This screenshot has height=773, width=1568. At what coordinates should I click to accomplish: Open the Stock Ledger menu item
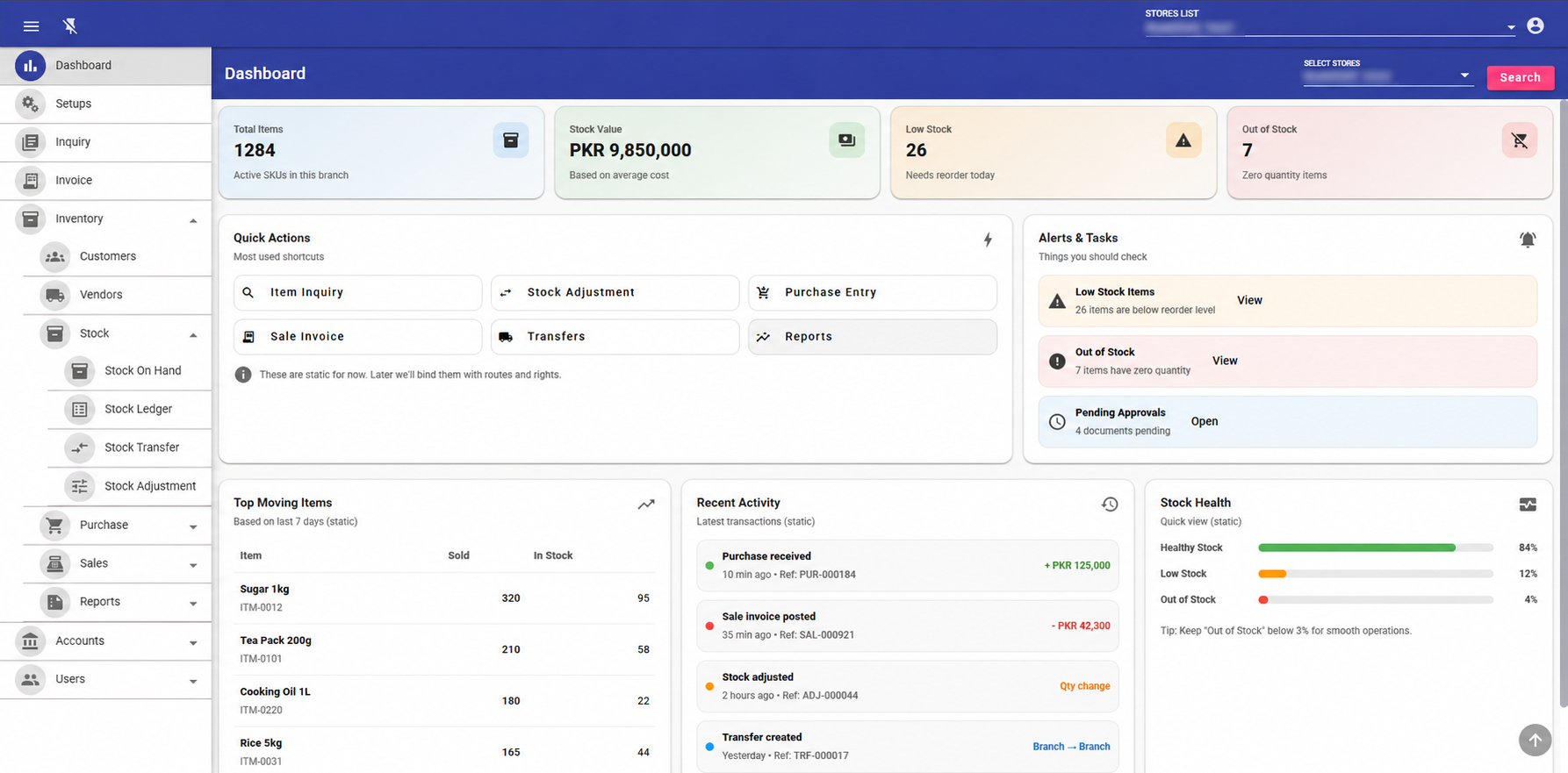130,409
